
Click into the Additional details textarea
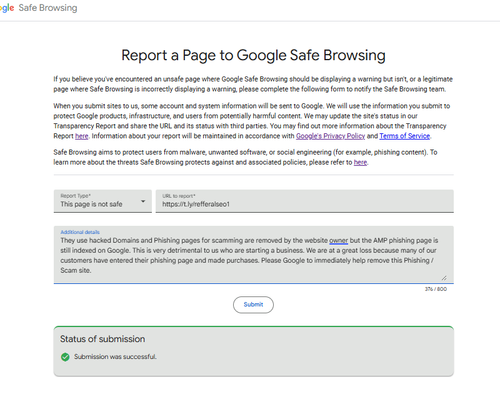(x=254, y=255)
